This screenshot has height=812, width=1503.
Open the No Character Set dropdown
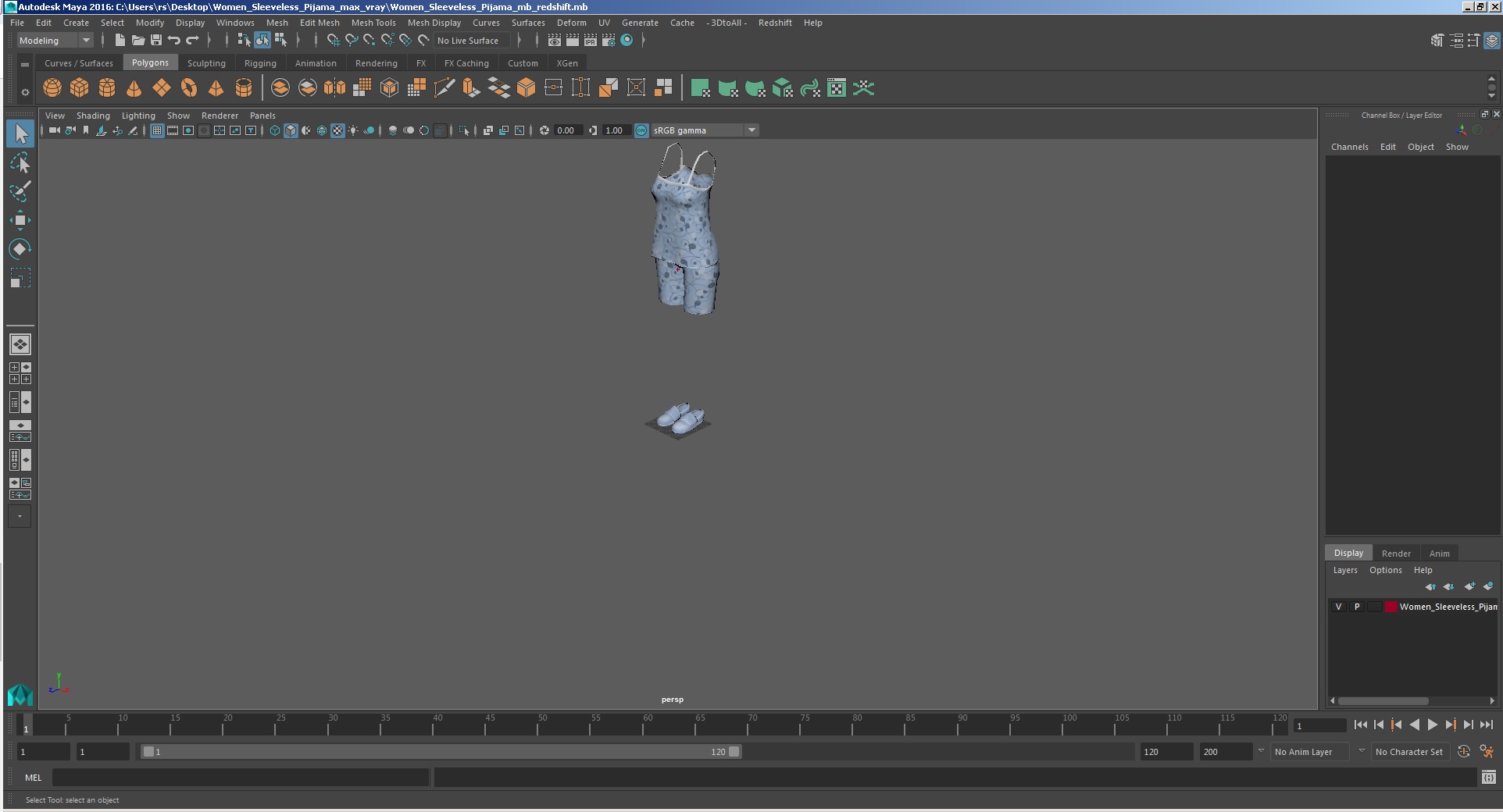pyautogui.click(x=1411, y=752)
